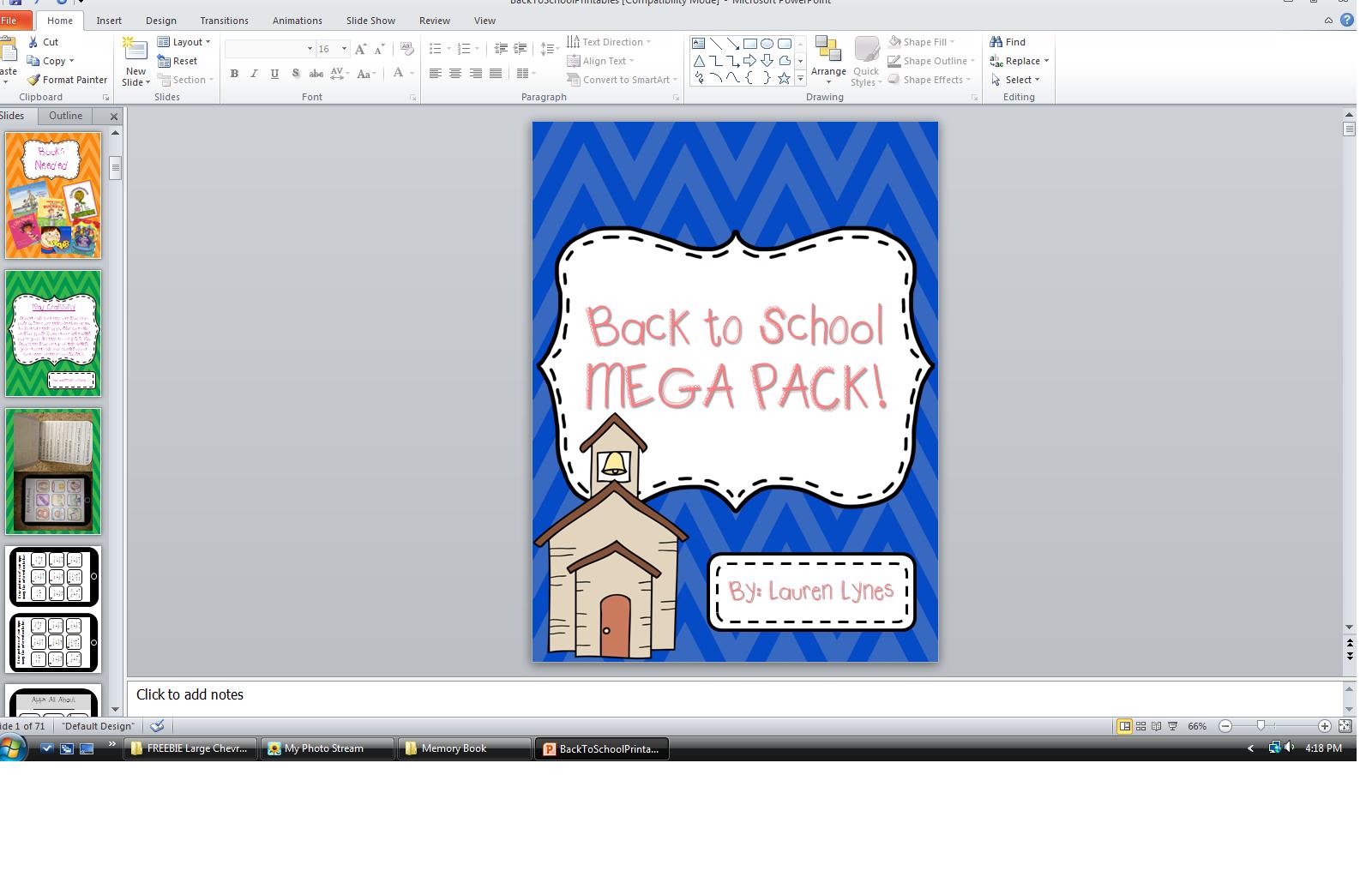The image size is (1372, 883).
Task: Toggle the Strikethrough text effect
Action: (x=316, y=74)
